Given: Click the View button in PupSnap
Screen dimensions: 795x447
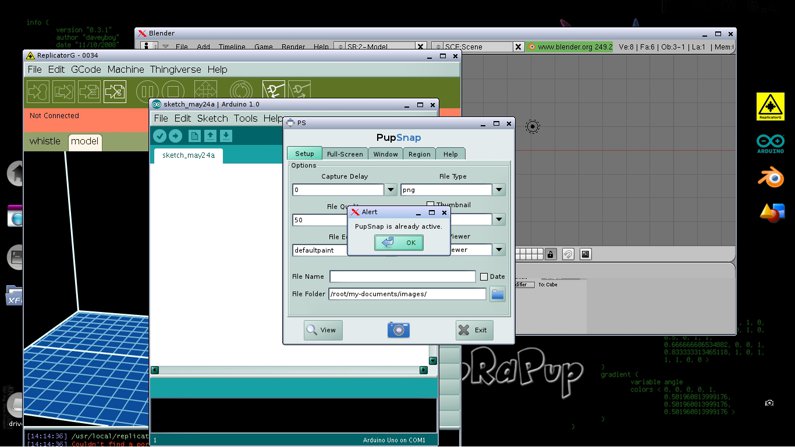Looking at the screenshot, I should tap(323, 330).
